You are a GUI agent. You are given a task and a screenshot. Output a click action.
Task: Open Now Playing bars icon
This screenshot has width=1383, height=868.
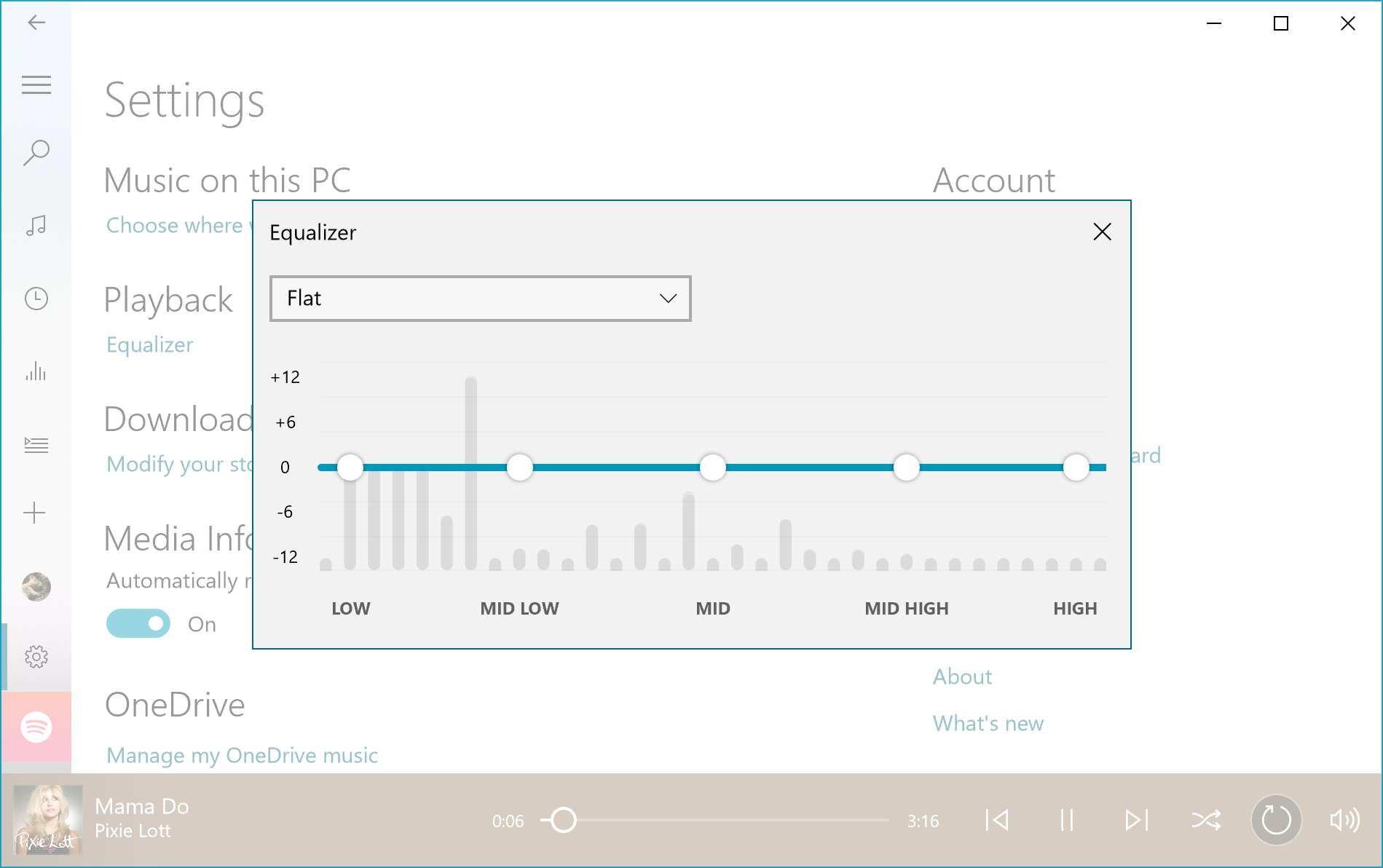point(36,371)
